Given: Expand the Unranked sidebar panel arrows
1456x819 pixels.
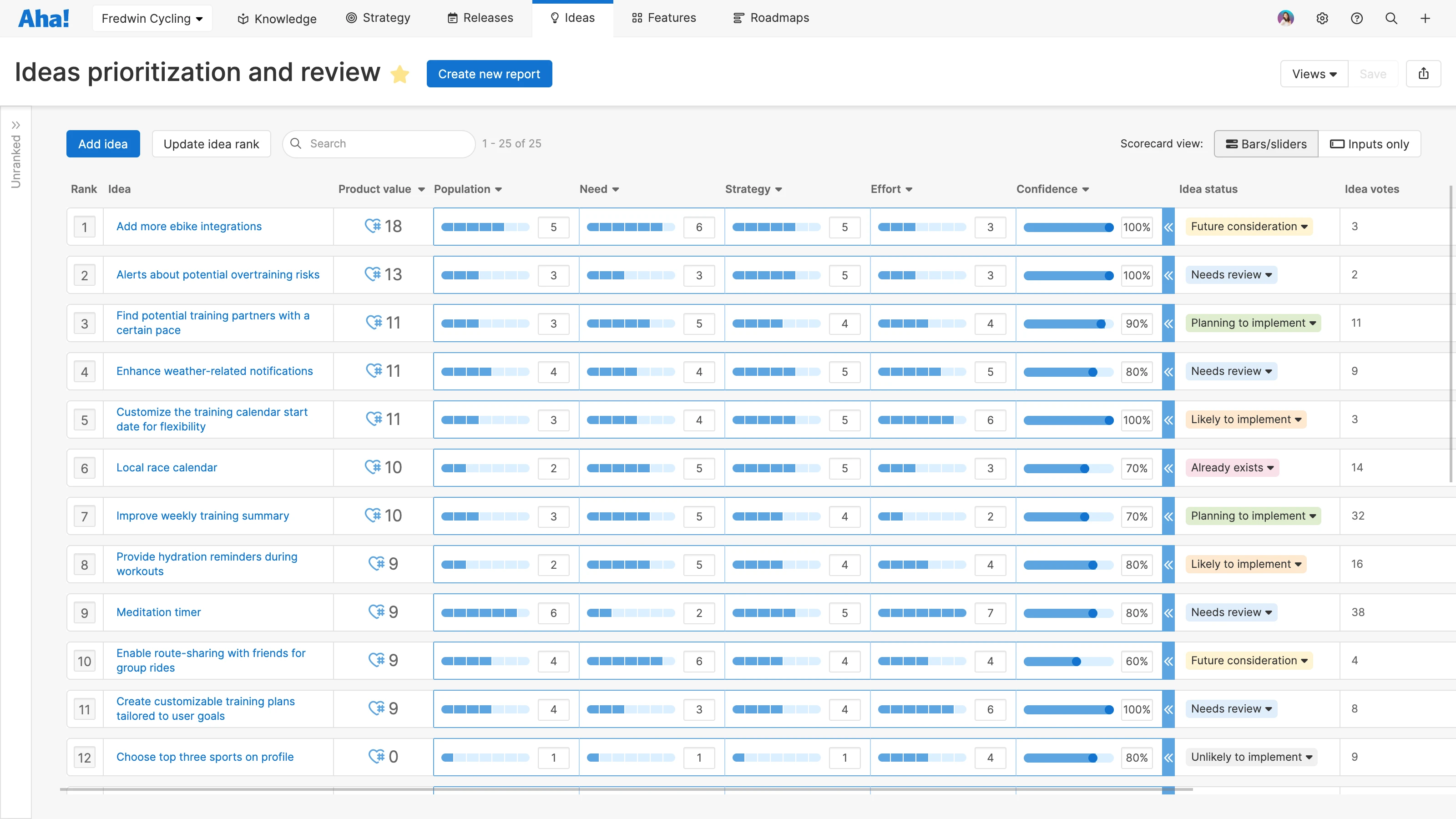Looking at the screenshot, I should point(16,125).
